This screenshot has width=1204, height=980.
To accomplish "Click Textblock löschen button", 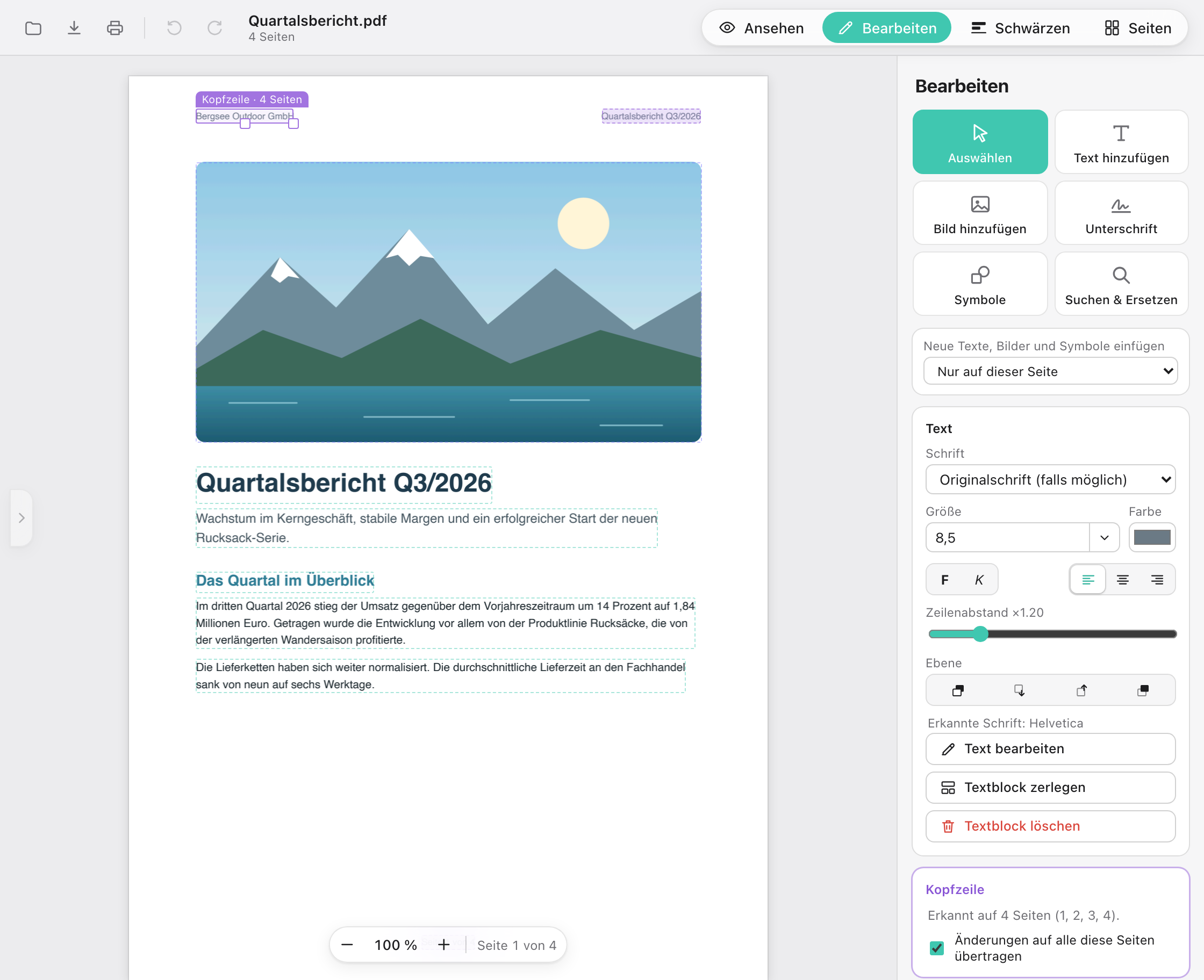I will [1050, 826].
